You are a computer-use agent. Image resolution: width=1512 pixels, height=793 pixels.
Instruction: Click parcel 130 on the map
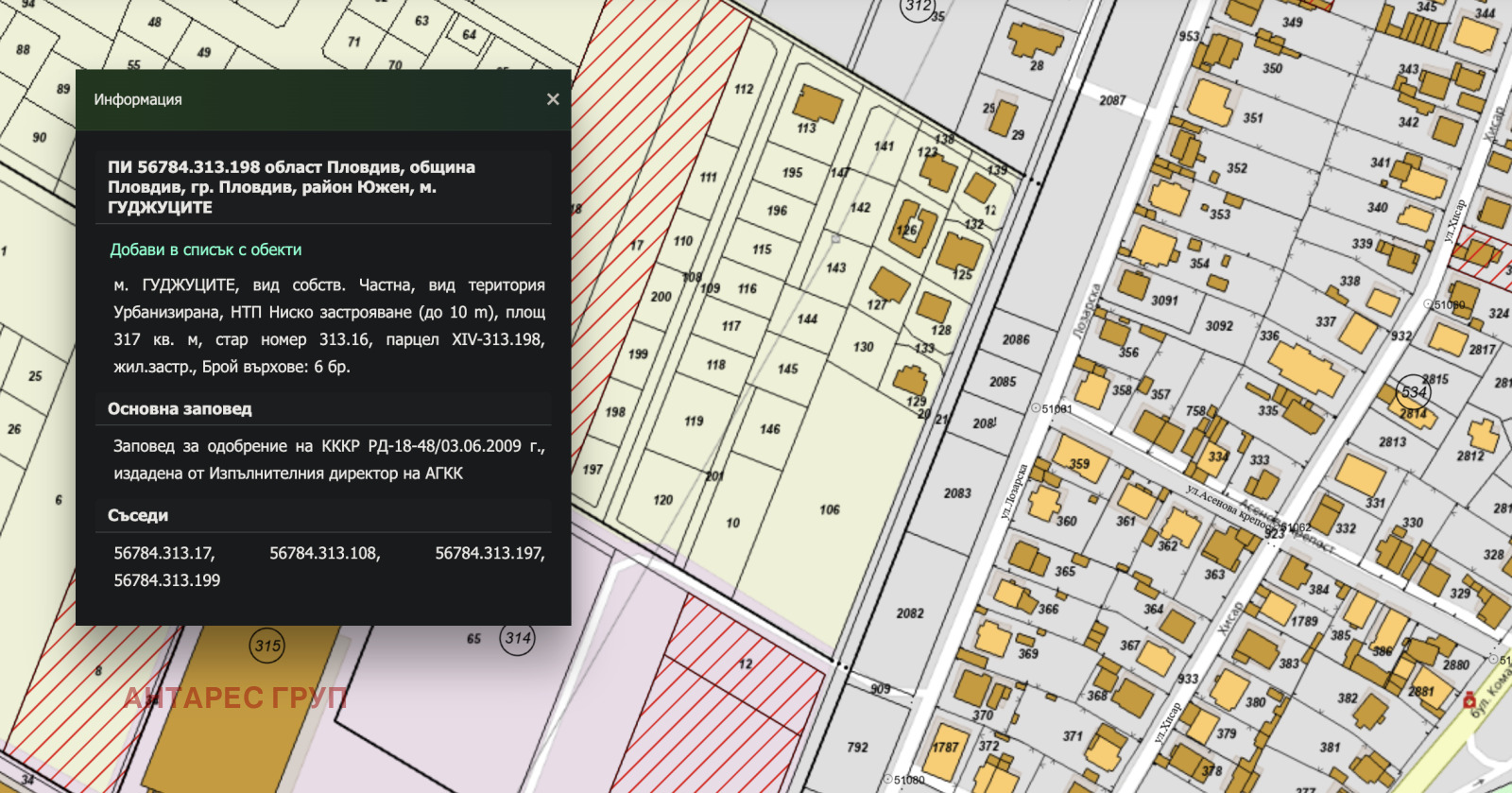(x=864, y=347)
